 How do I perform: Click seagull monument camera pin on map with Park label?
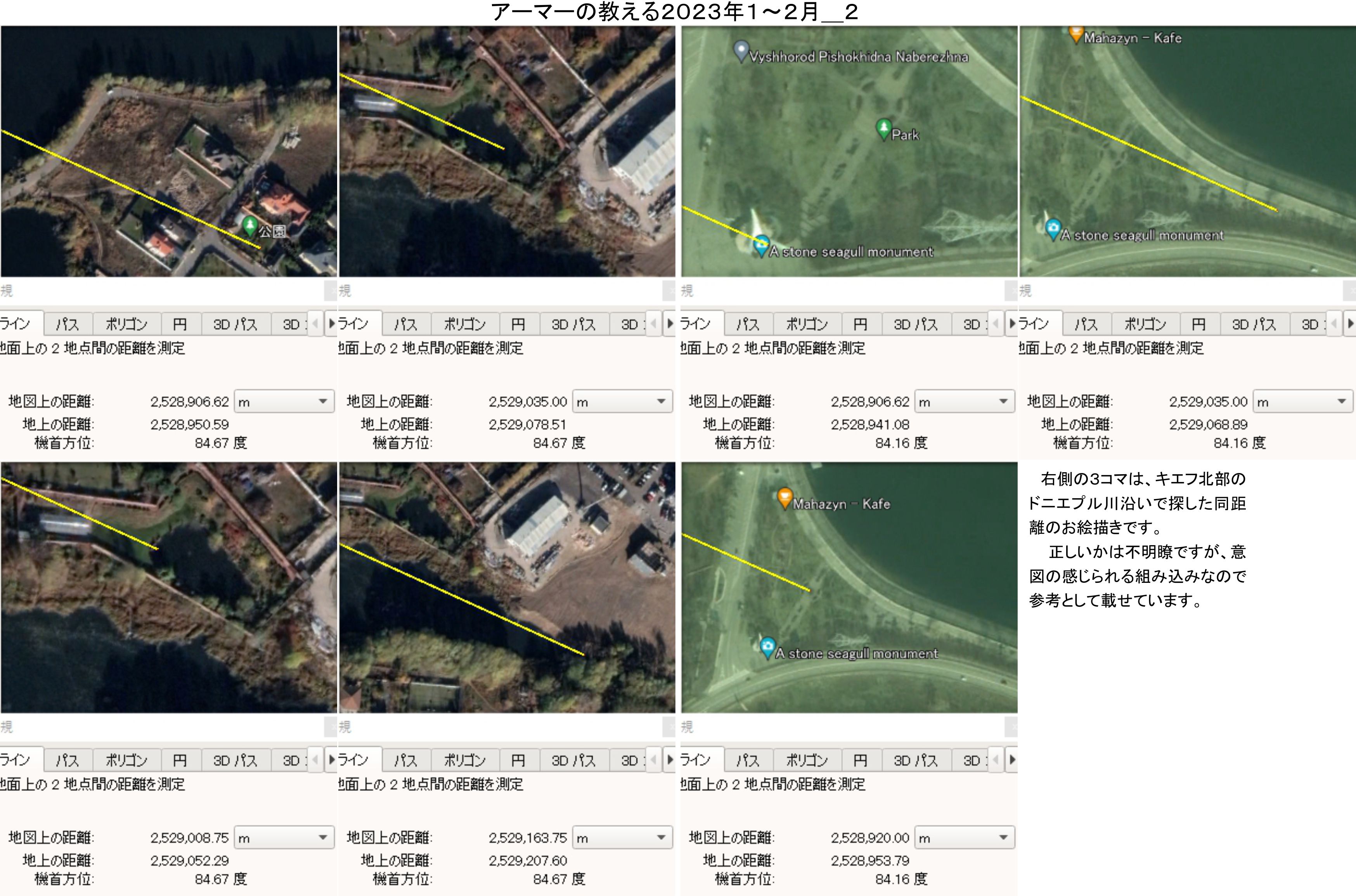tap(761, 246)
